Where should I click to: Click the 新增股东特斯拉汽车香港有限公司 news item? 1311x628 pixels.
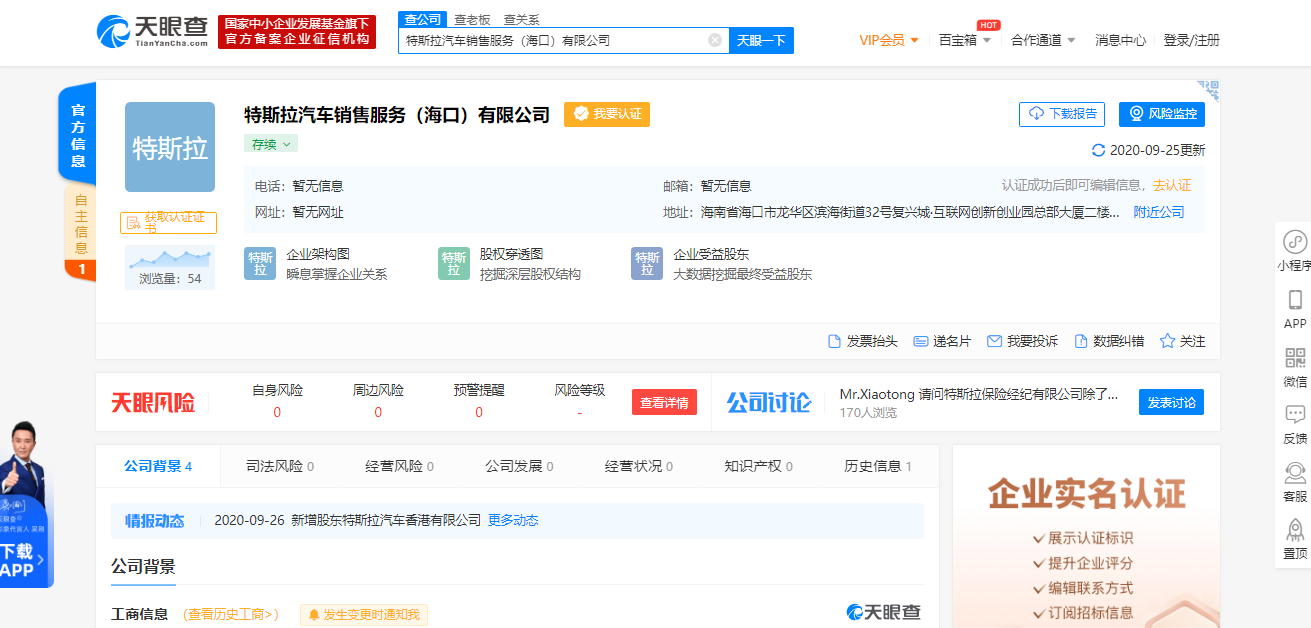point(386,520)
